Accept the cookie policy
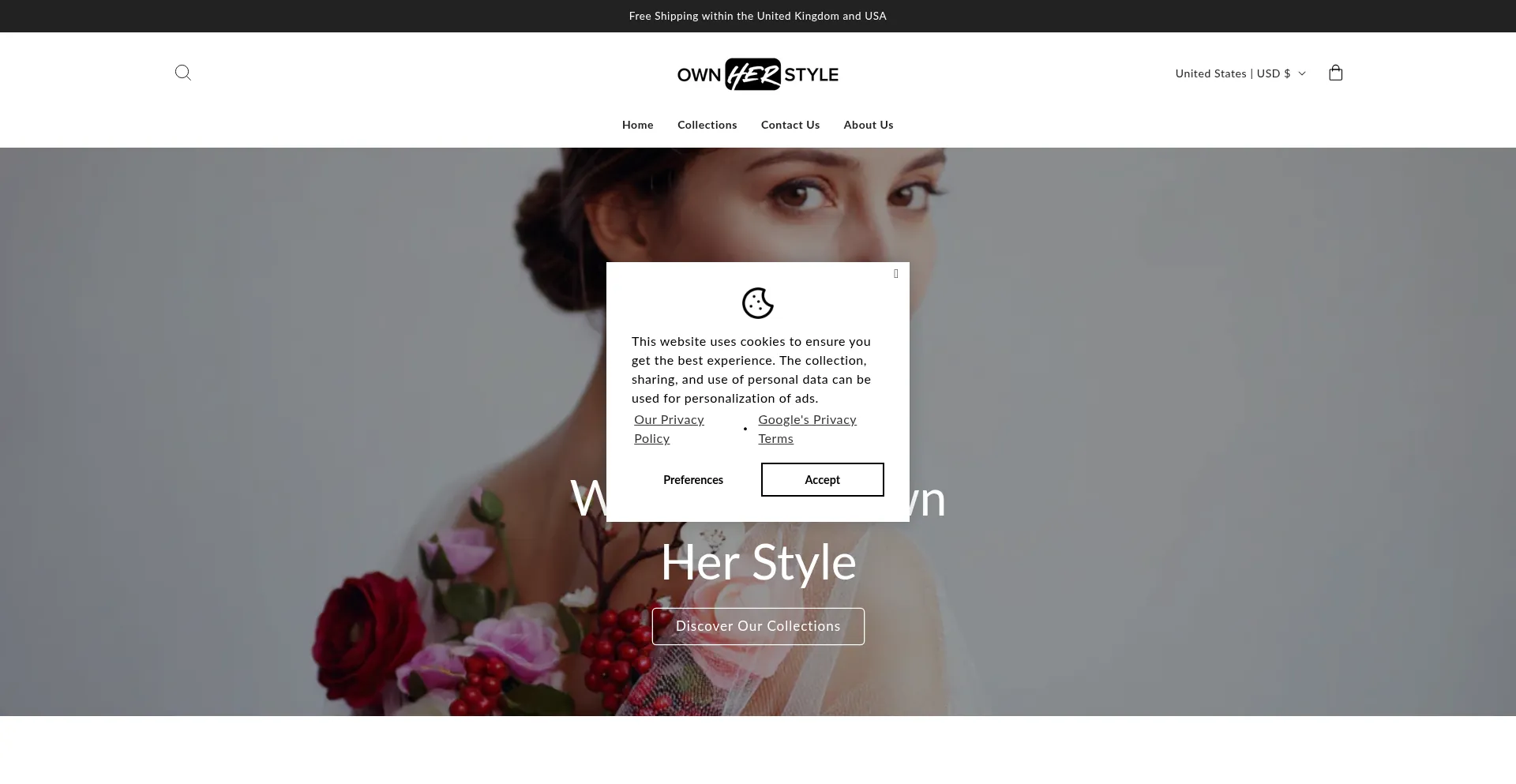Screen dimensions: 1516x784 pyautogui.click(x=822, y=479)
